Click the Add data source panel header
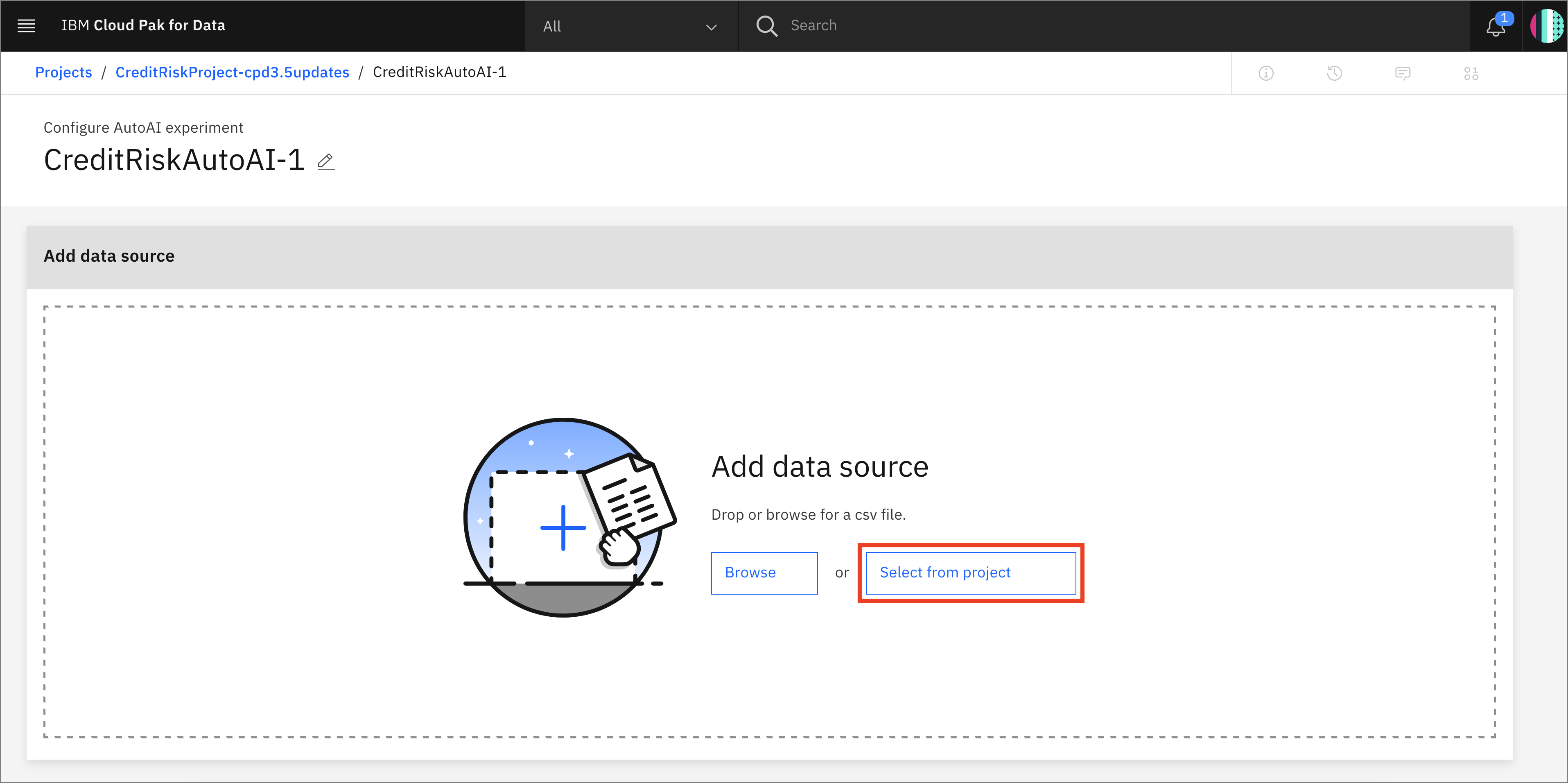The height and width of the screenshot is (783, 1568). click(x=769, y=256)
